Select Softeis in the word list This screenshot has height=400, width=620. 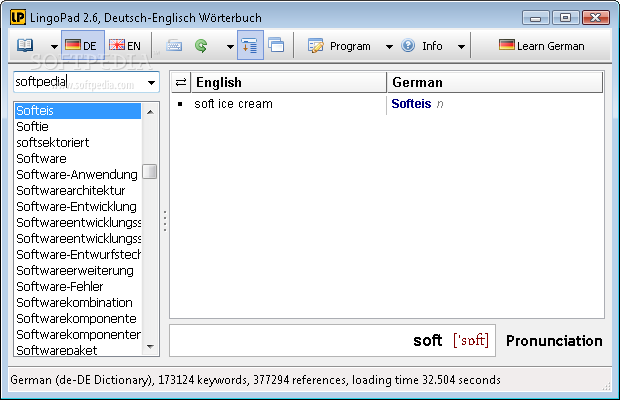click(78, 111)
